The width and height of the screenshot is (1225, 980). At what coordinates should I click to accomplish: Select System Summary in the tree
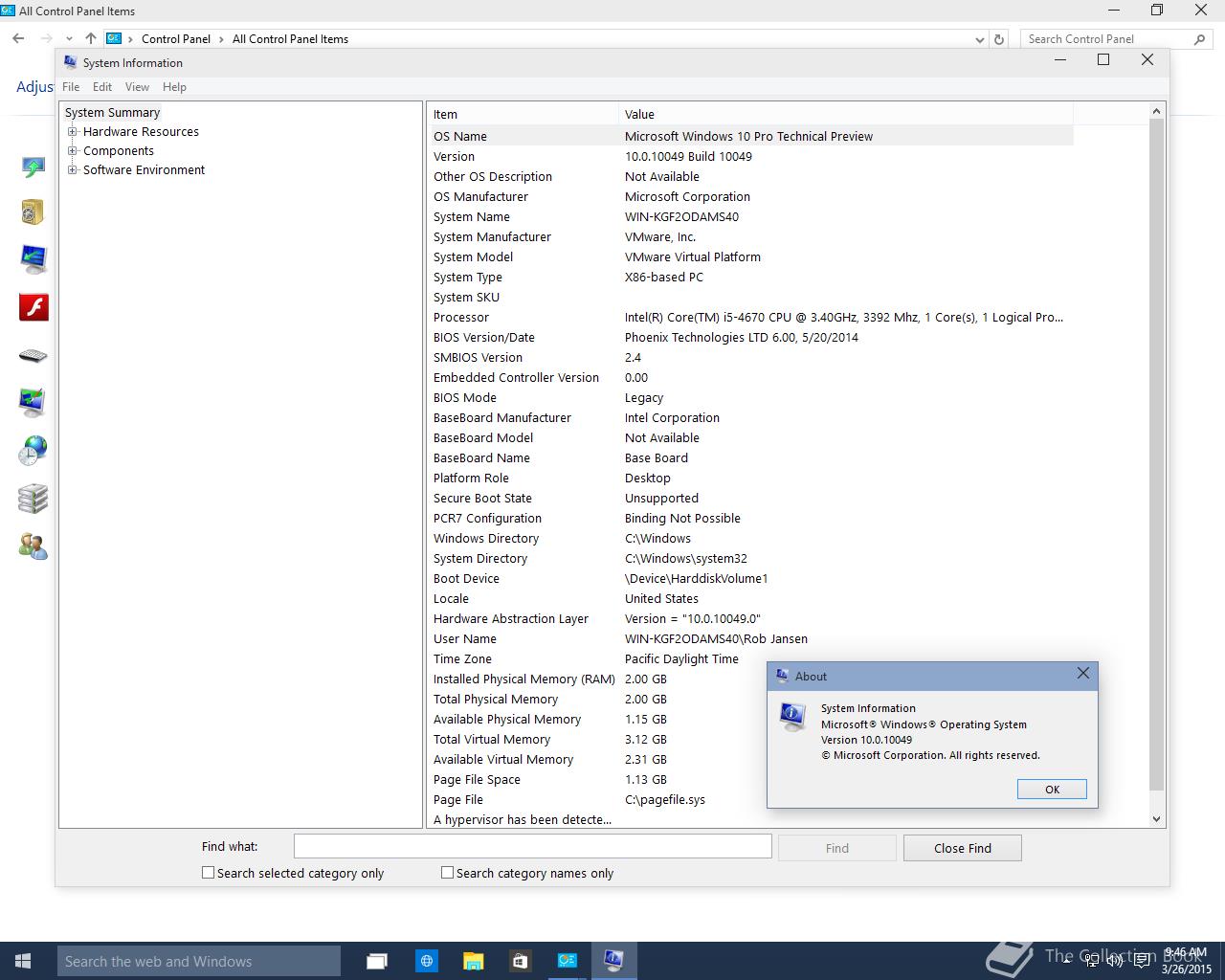(x=112, y=113)
